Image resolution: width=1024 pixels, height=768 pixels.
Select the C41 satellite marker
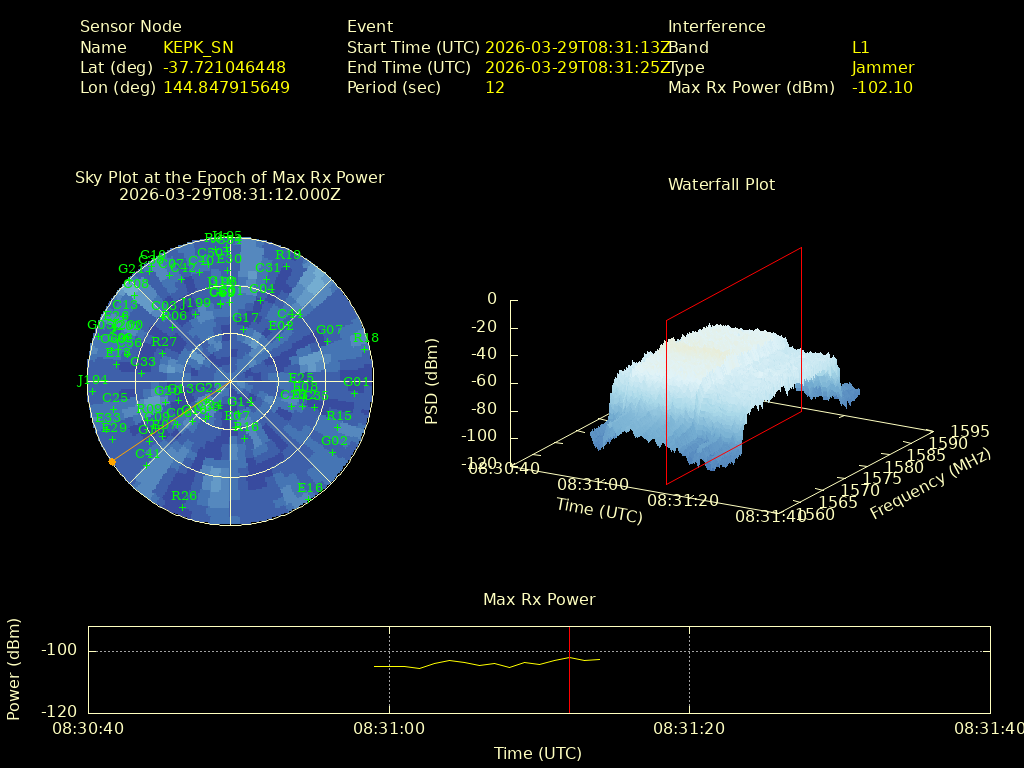(146, 465)
